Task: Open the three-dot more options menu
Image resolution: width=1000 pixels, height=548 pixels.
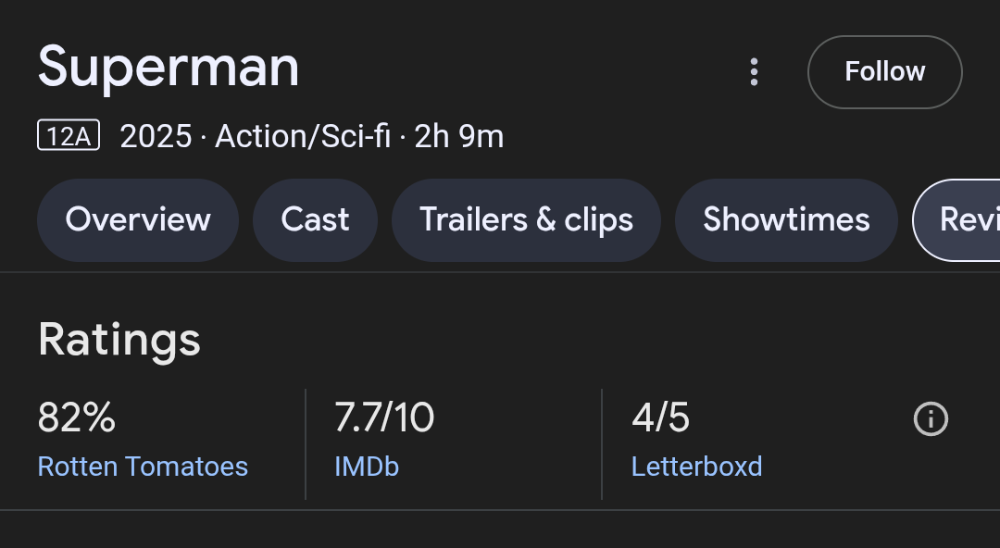Action: coord(754,71)
